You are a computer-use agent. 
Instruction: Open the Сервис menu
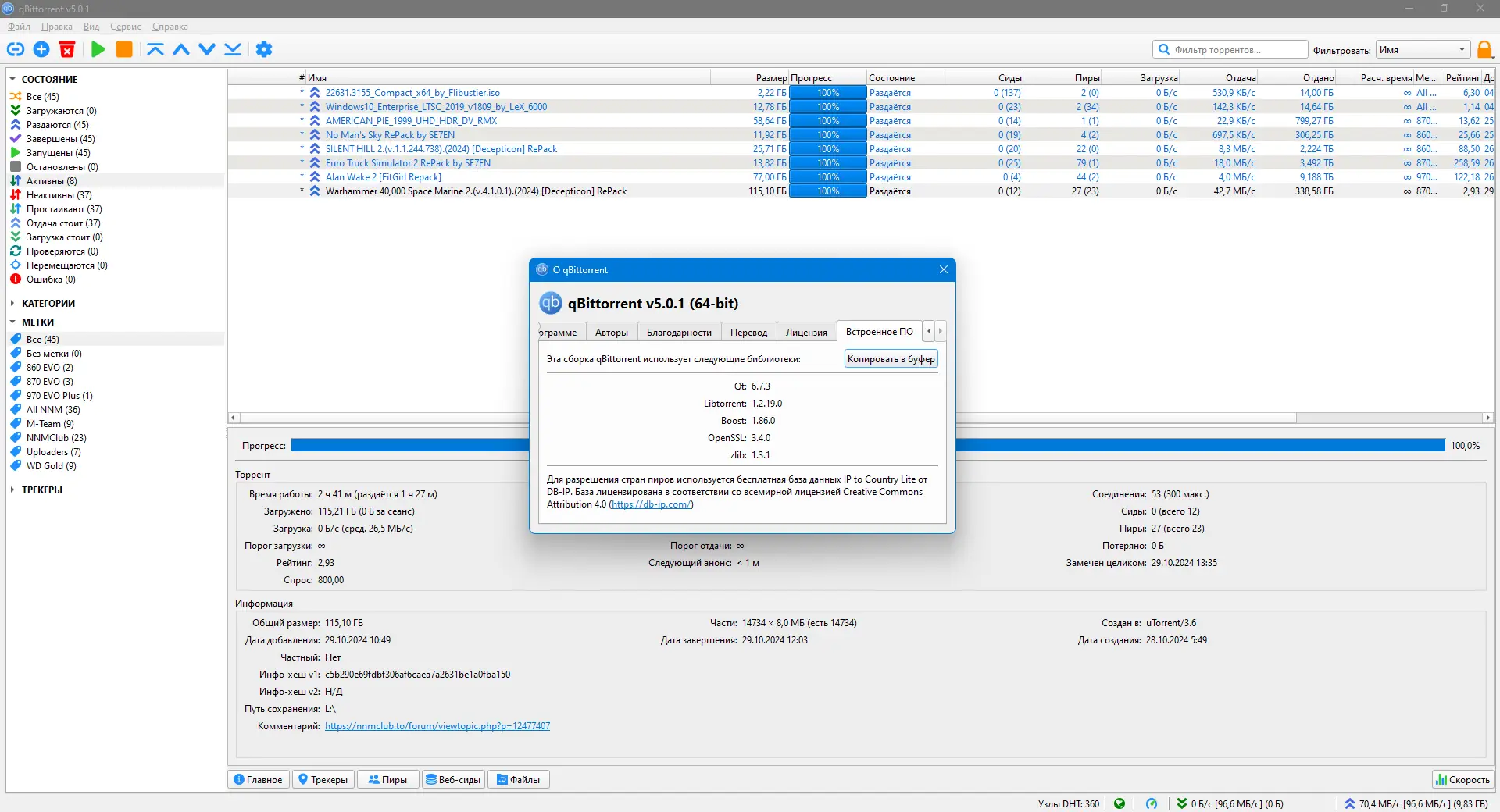click(x=125, y=27)
